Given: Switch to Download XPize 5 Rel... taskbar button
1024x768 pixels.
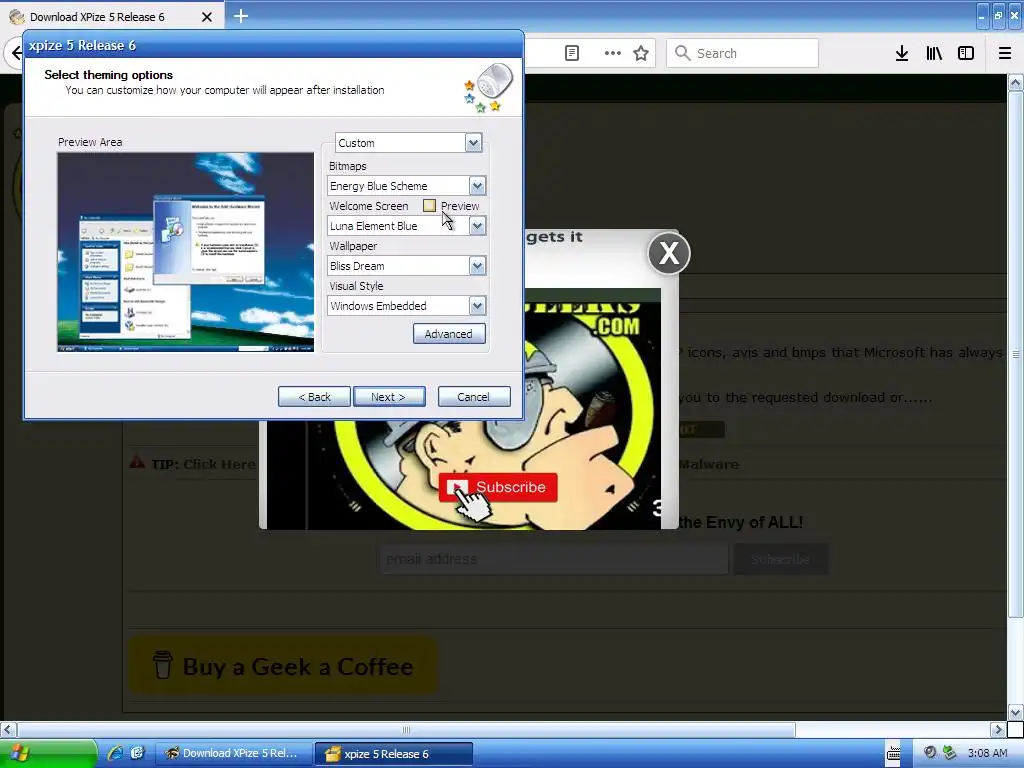Looking at the screenshot, I should tap(233, 753).
